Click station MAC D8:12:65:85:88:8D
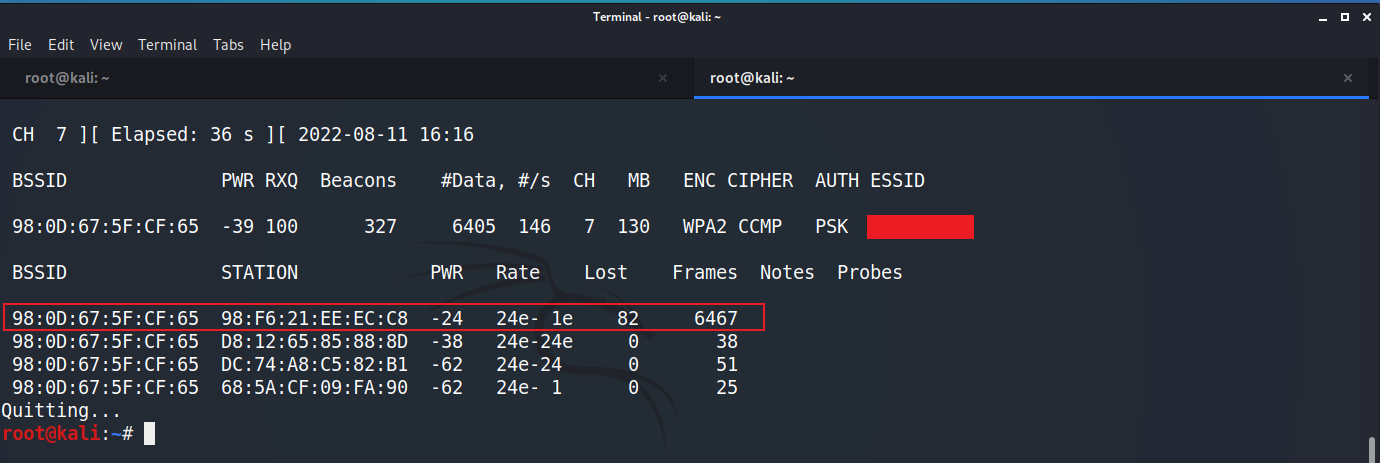Viewport: 1380px width, 463px height. coord(314,342)
